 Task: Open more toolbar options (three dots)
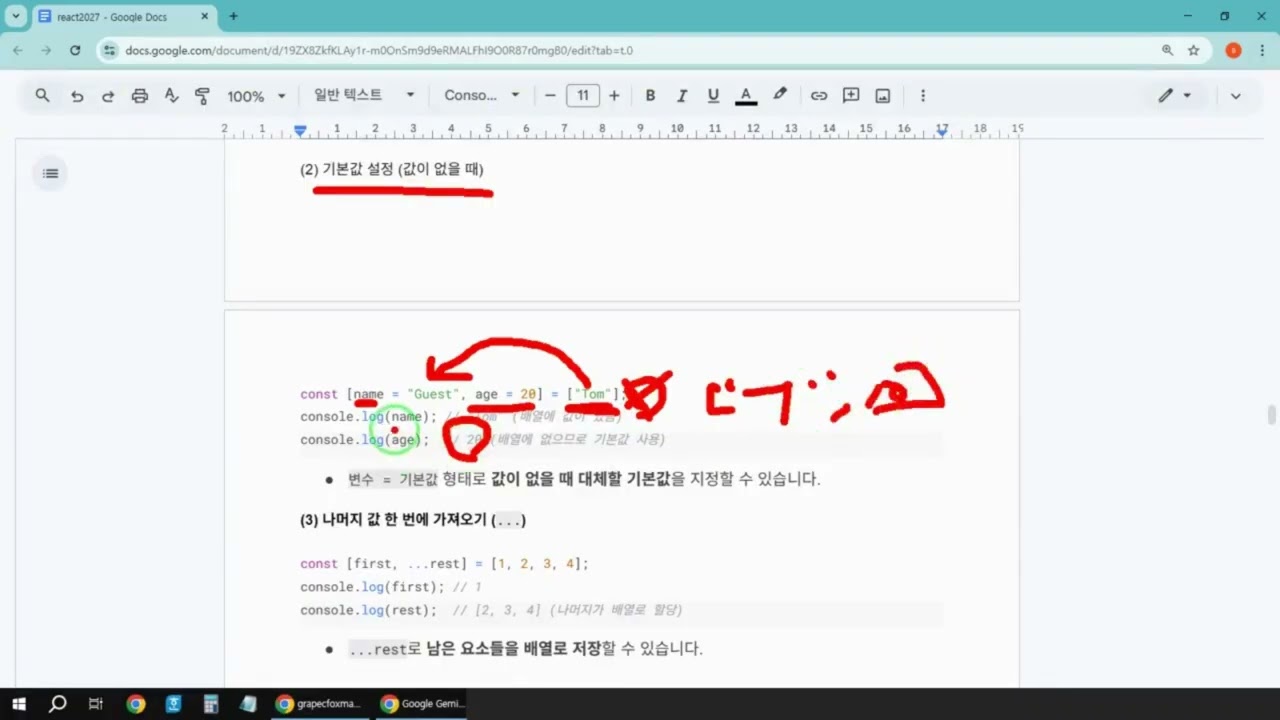[922, 96]
